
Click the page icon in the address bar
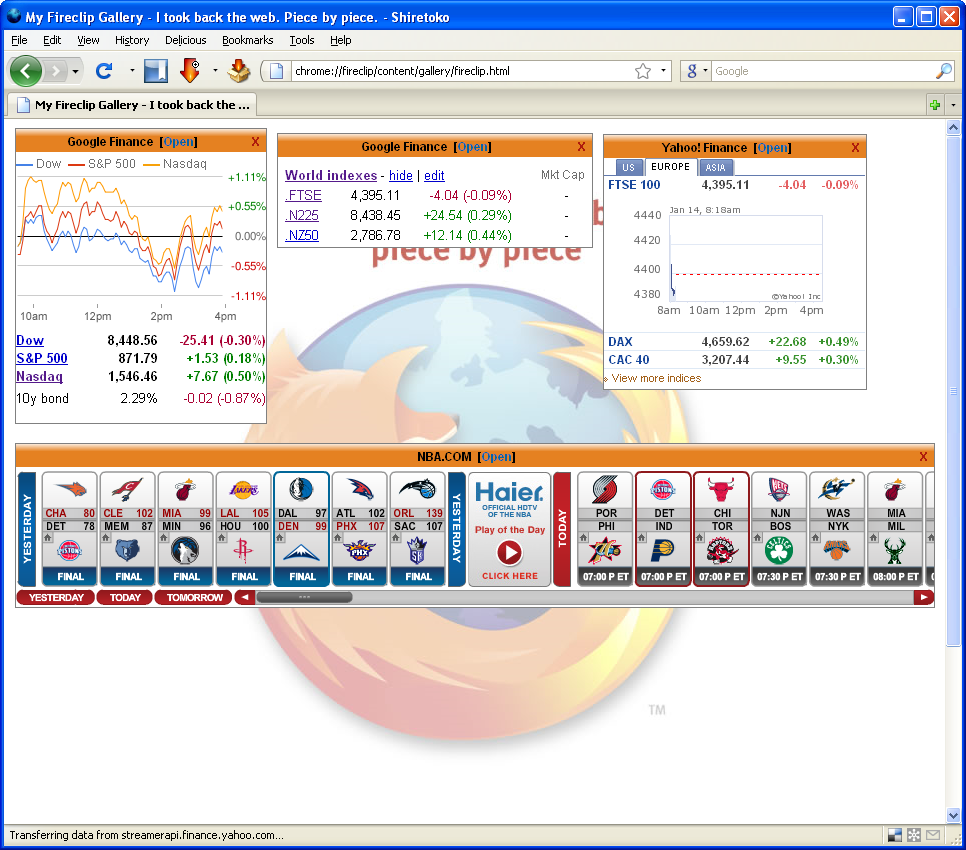[277, 71]
